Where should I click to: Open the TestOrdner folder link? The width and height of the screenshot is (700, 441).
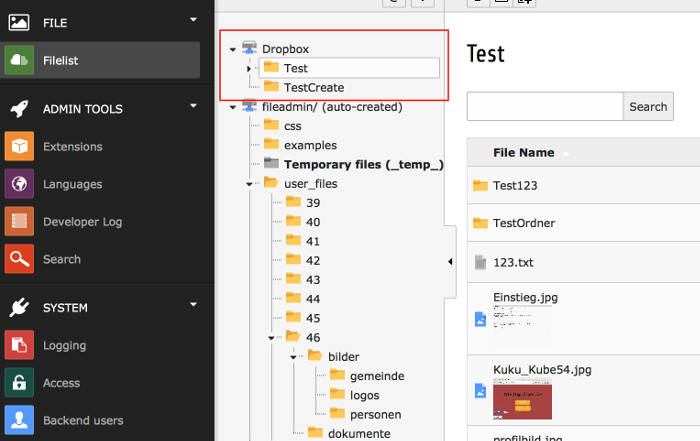pyautogui.click(x=524, y=223)
